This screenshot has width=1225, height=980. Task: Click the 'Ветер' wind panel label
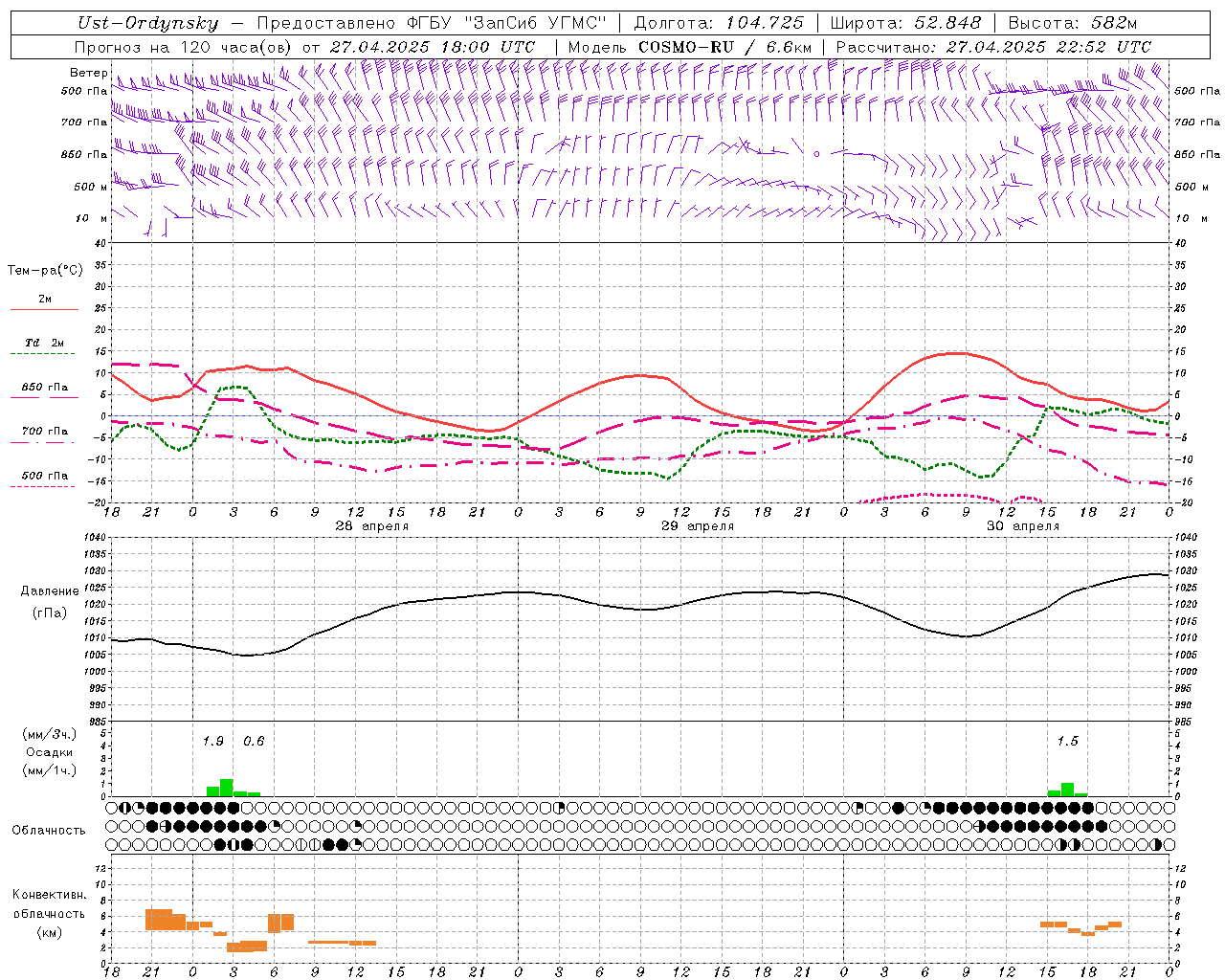tap(88, 73)
